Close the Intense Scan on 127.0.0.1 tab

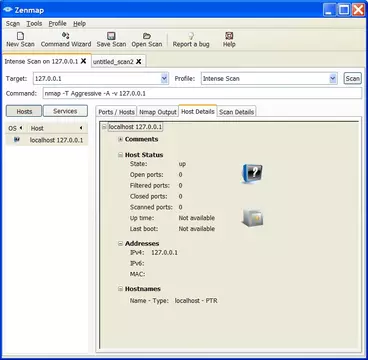[x=84, y=61]
